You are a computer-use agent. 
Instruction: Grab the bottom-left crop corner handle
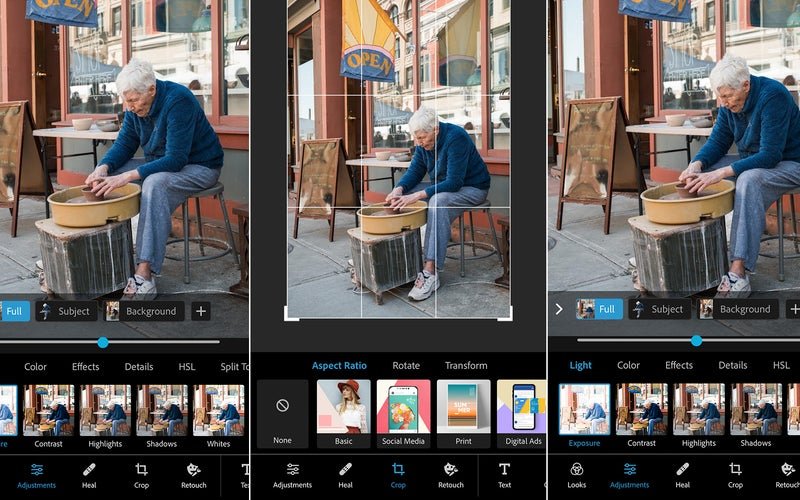[x=290, y=314]
